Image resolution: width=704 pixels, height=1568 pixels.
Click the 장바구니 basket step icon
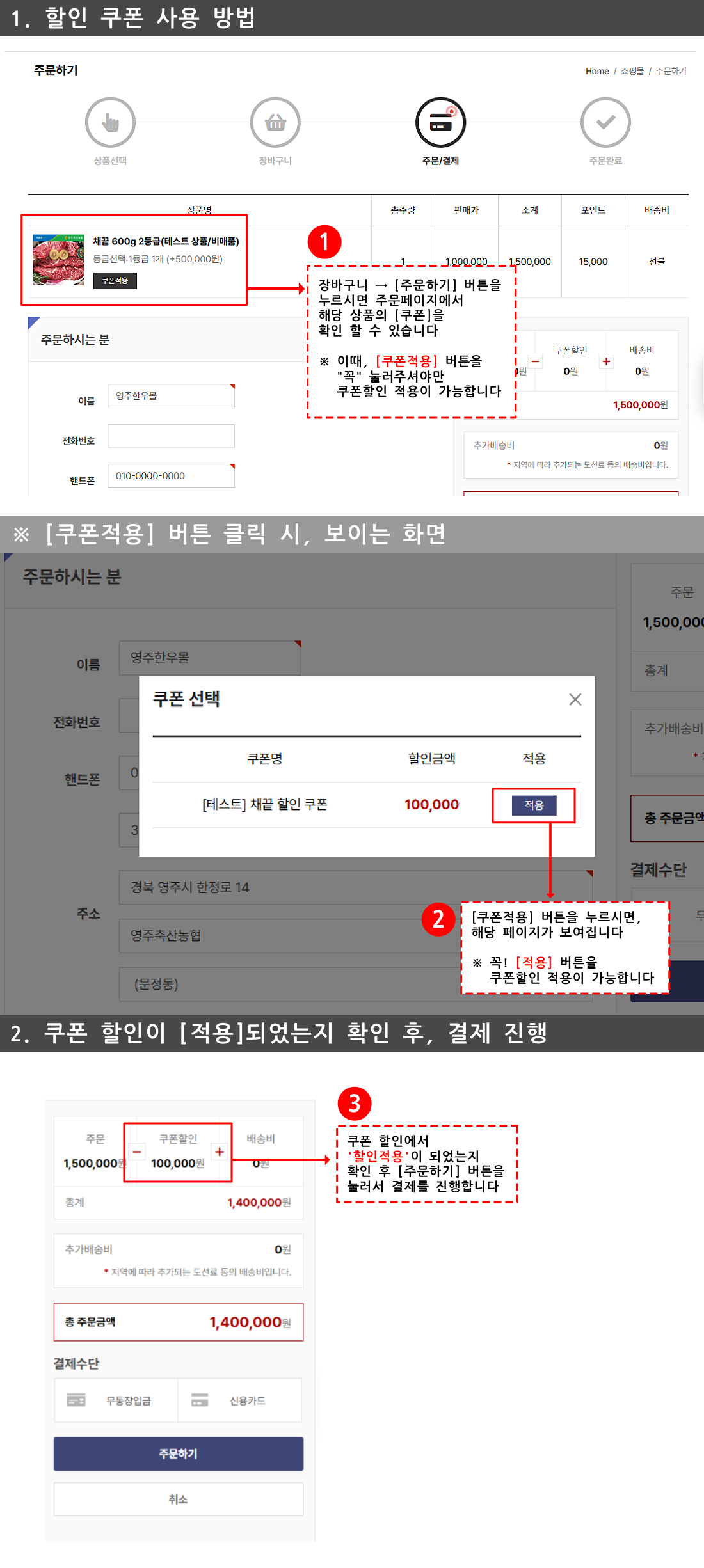[x=275, y=122]
